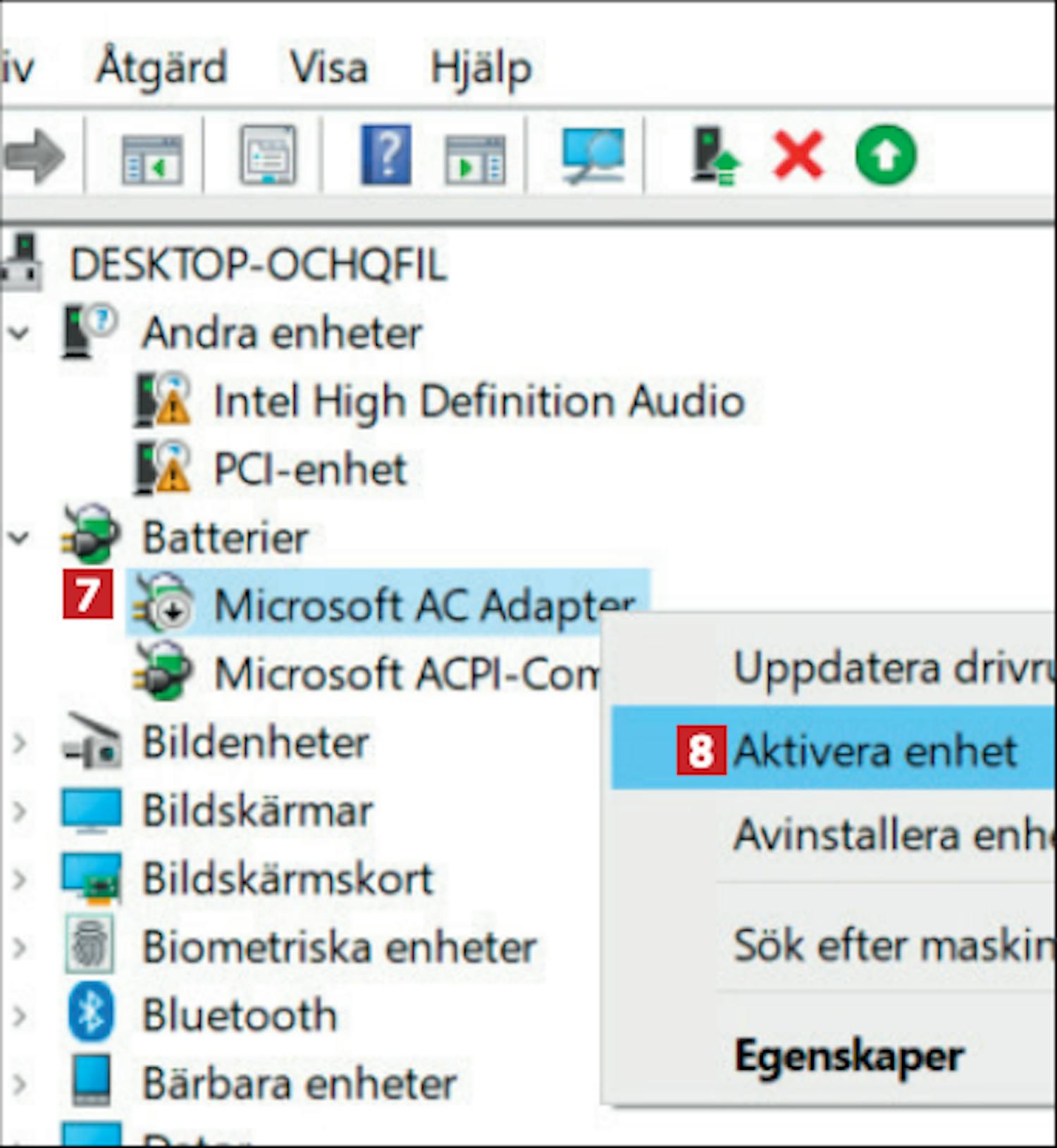Click the warning icon beside PCI-enhet
This screenshot has width=1057, height=1148.
click(x=163, y=468)
